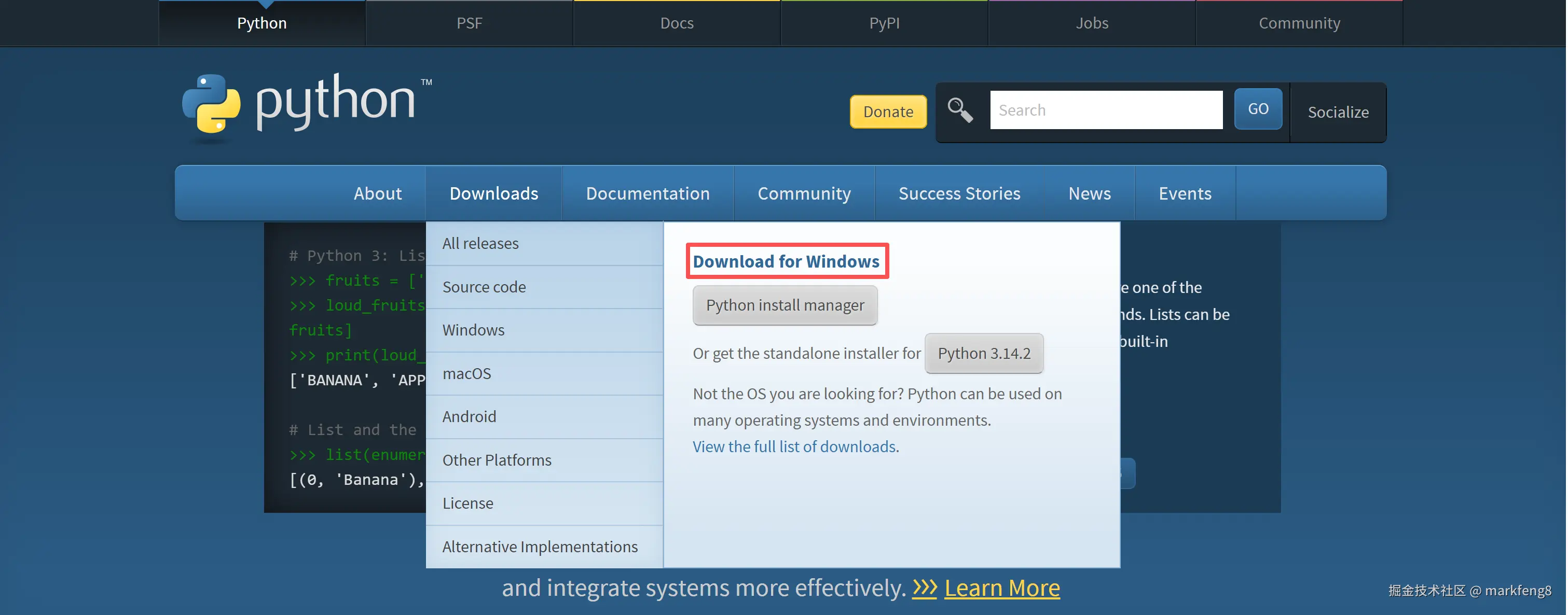Switch to the Docs top tab
This screenshot has width=1568, height=615.
[676, 23]
